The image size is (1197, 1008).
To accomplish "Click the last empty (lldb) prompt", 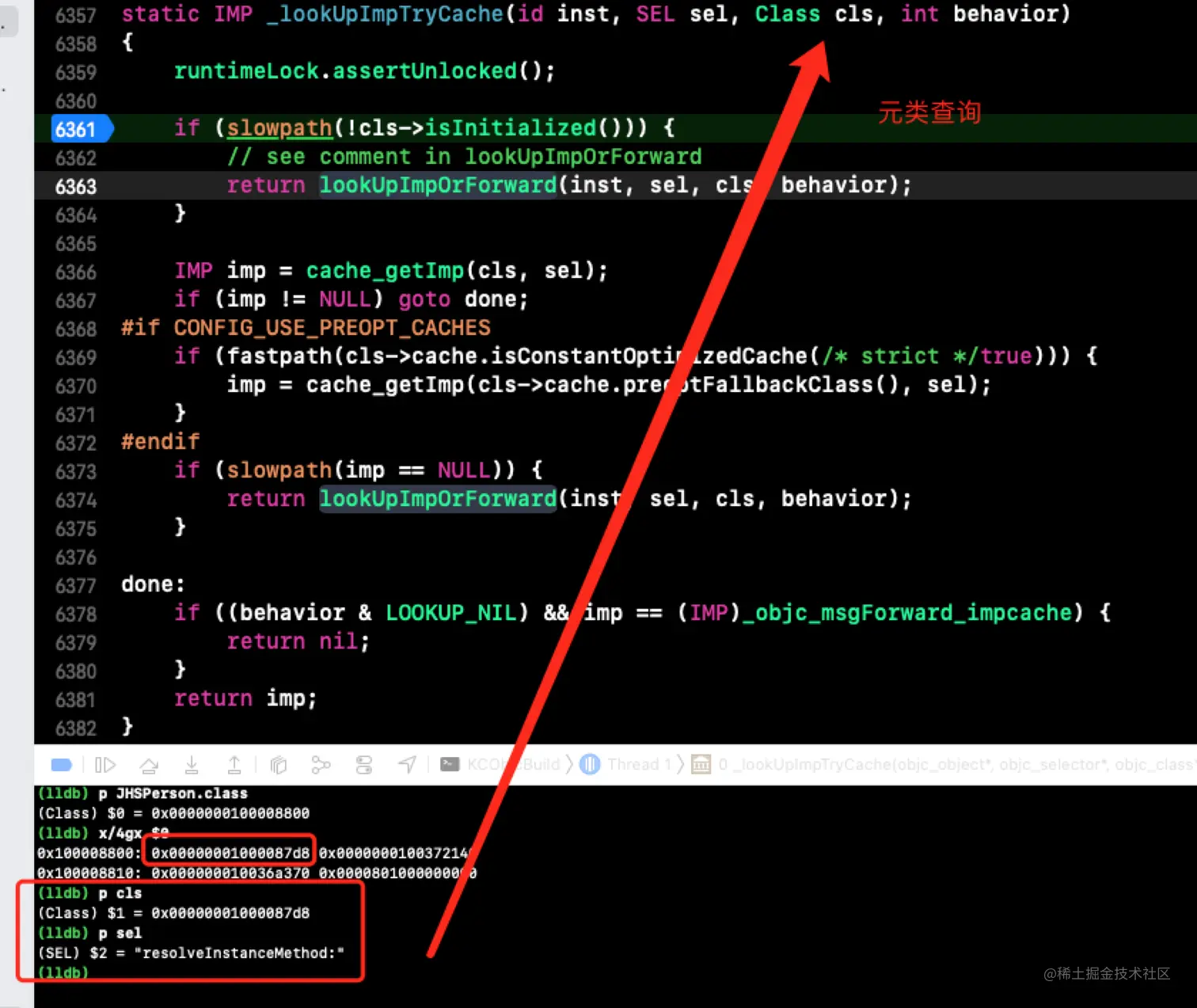I will tap(63, 972).
